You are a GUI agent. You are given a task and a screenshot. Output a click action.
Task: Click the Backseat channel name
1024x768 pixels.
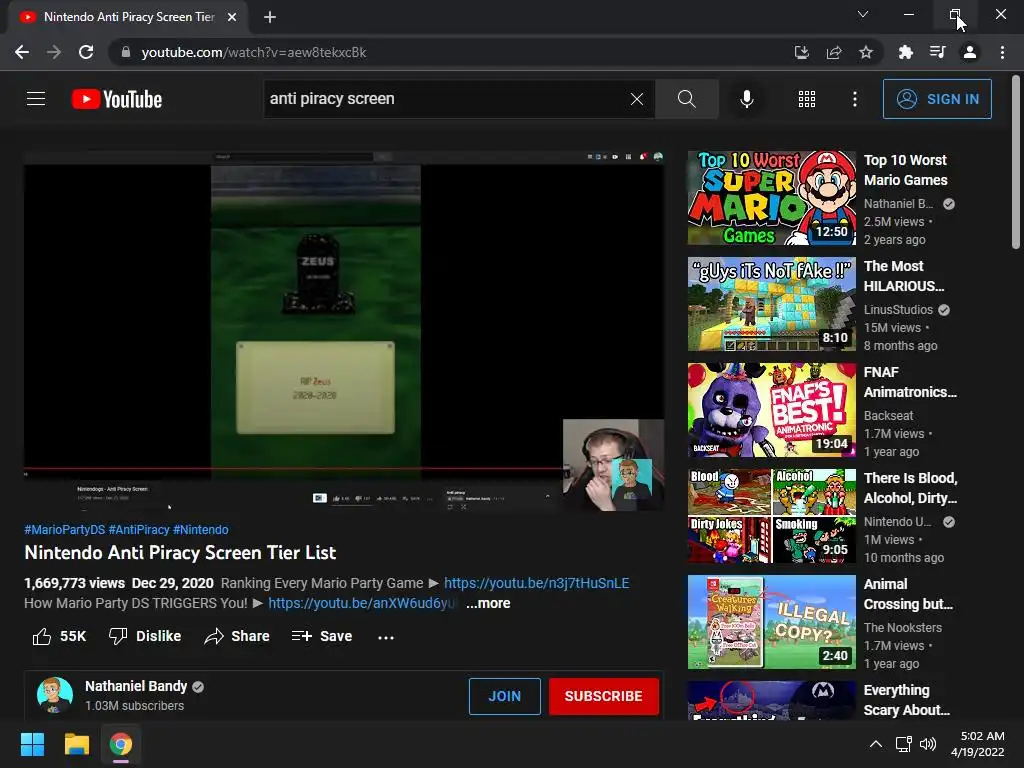point(888,415)
